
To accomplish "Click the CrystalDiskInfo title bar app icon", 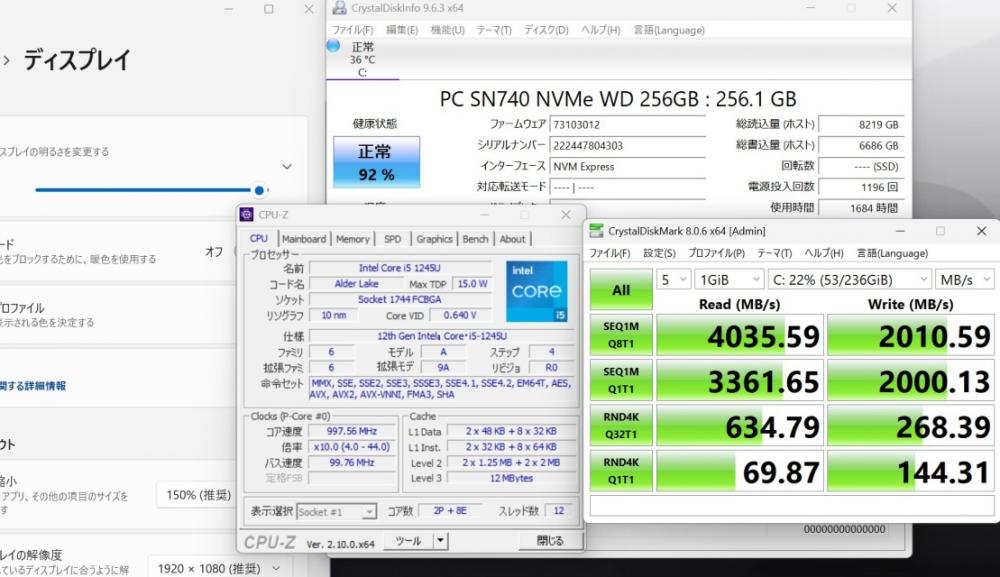I will [x=339, y=8].
